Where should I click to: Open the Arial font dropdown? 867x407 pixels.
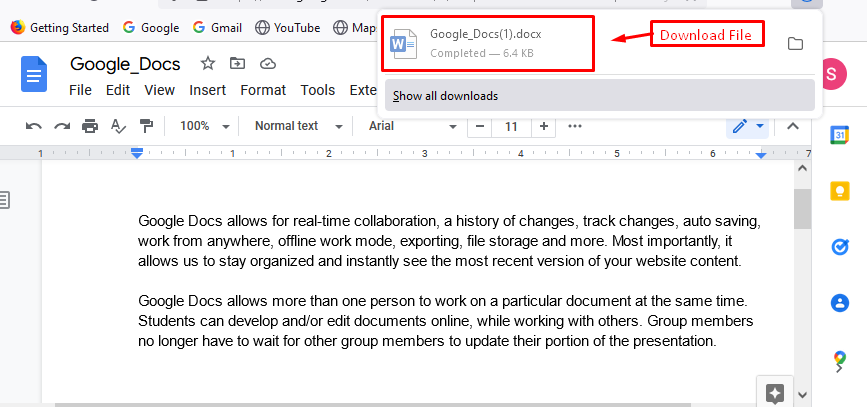coord(412,126)
